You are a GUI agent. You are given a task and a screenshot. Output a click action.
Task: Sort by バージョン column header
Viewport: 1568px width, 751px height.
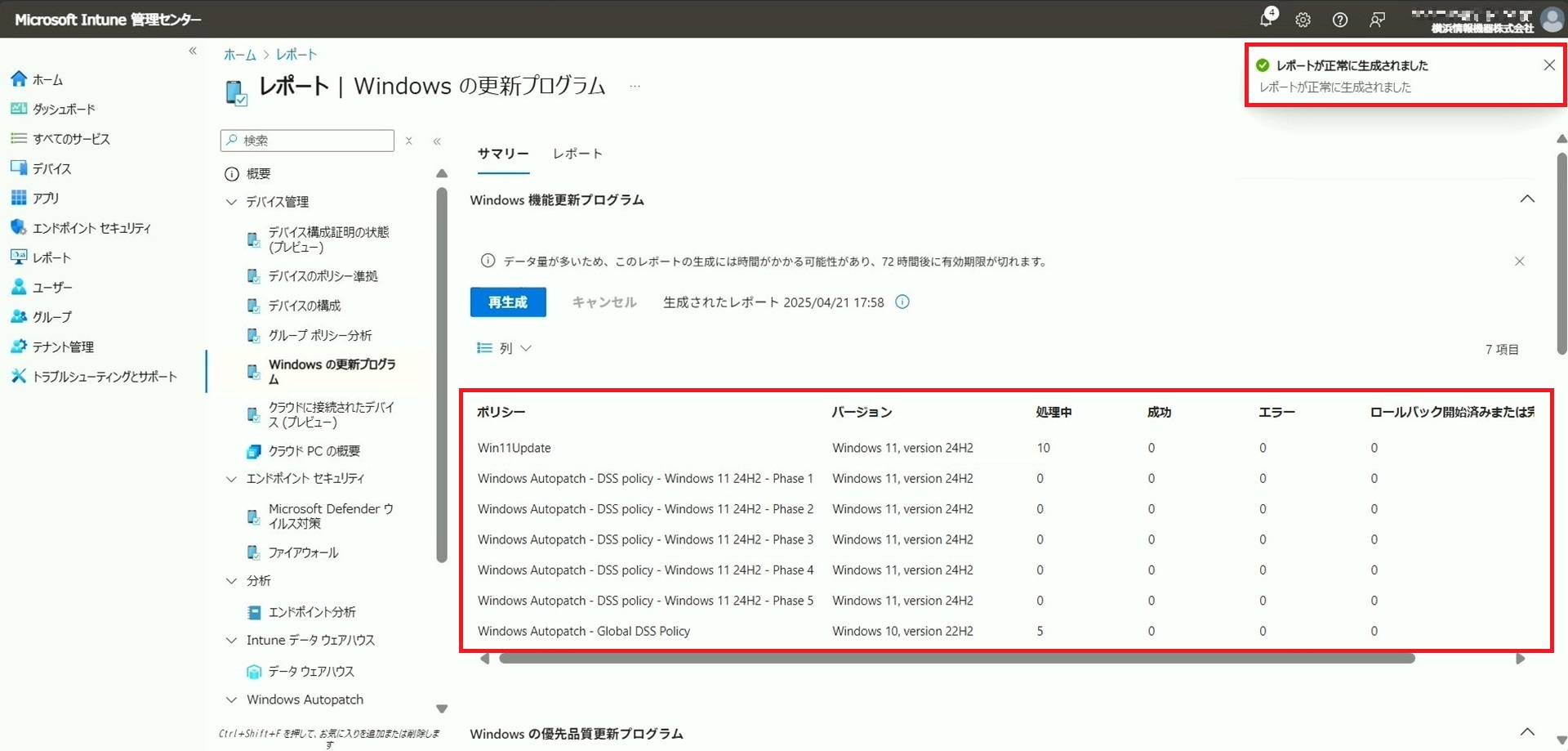(x=862, y=413)
